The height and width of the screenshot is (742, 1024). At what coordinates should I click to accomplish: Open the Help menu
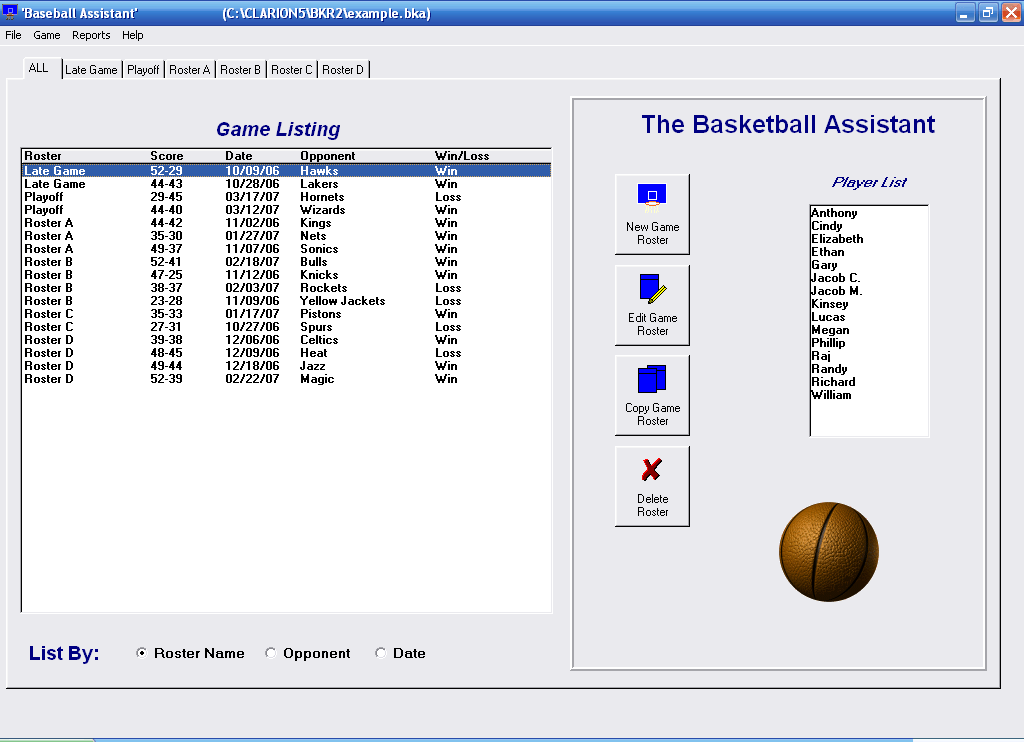(133, 35)
